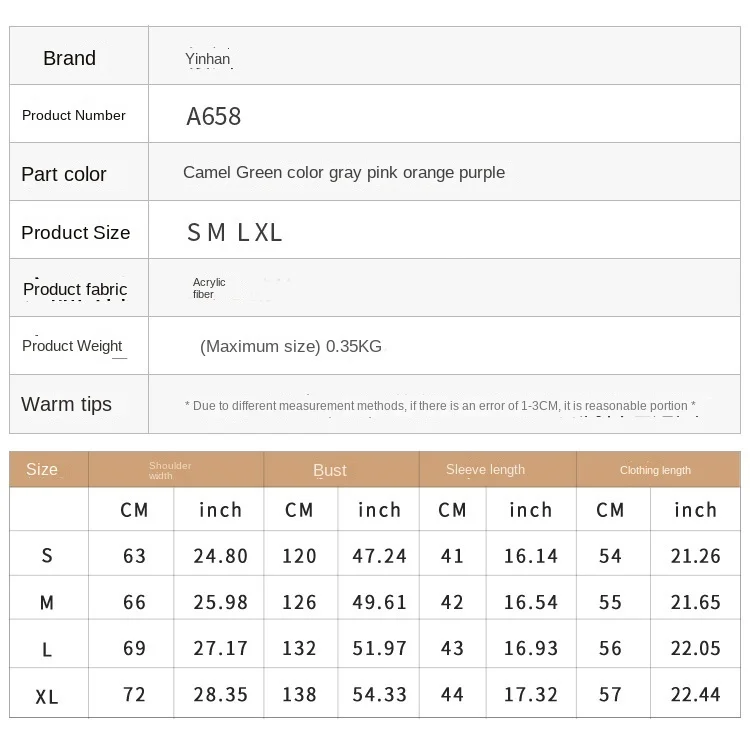Click the Brand label cell

coord(70,58)
